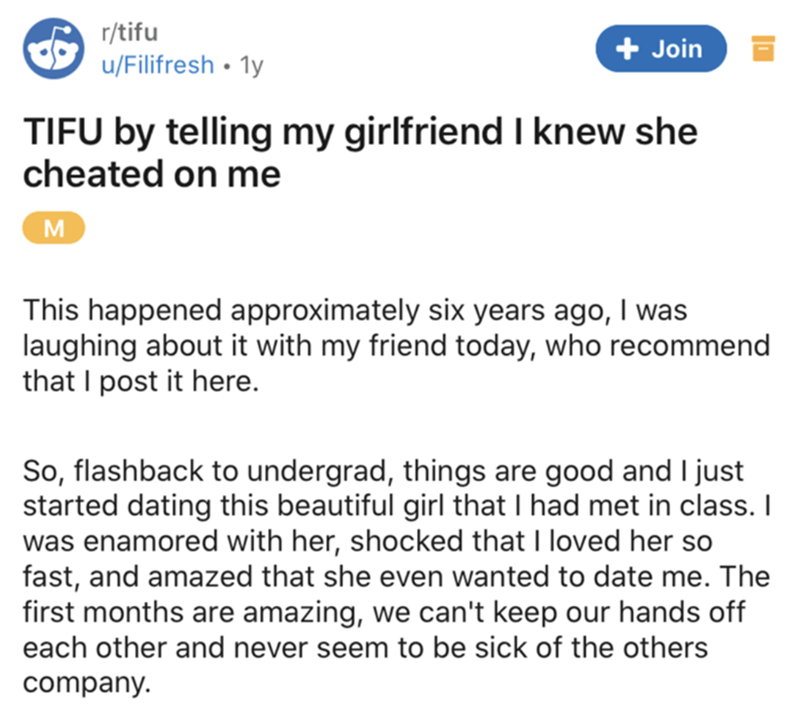The image size is (800, 713).
Task: Click the "1y" post timestamp
Action: (250, 65)
